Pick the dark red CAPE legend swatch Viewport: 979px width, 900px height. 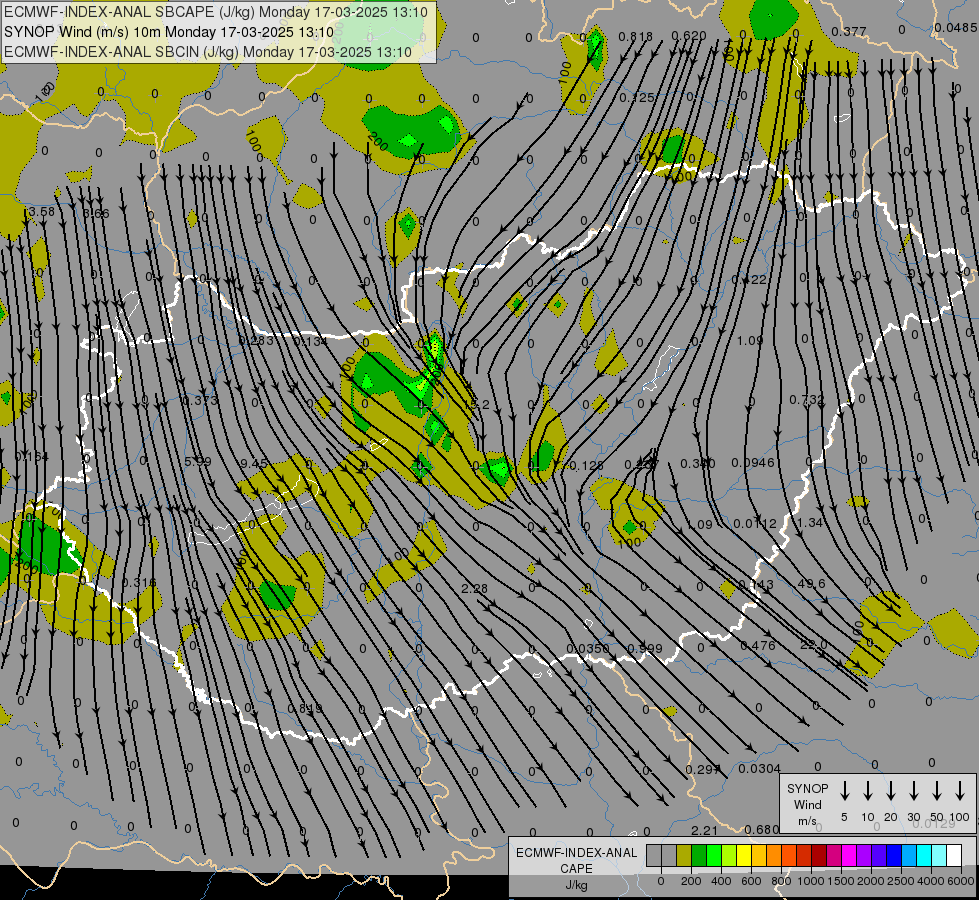pyautogui.click(x=819, y=856)
